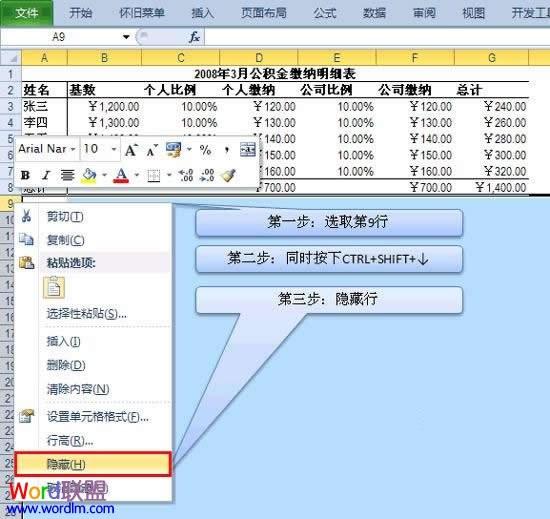Screen dimensions: 550x519
Task: Click the increase decimal icon
Action: pyautogui.click(x=186, y=175)
